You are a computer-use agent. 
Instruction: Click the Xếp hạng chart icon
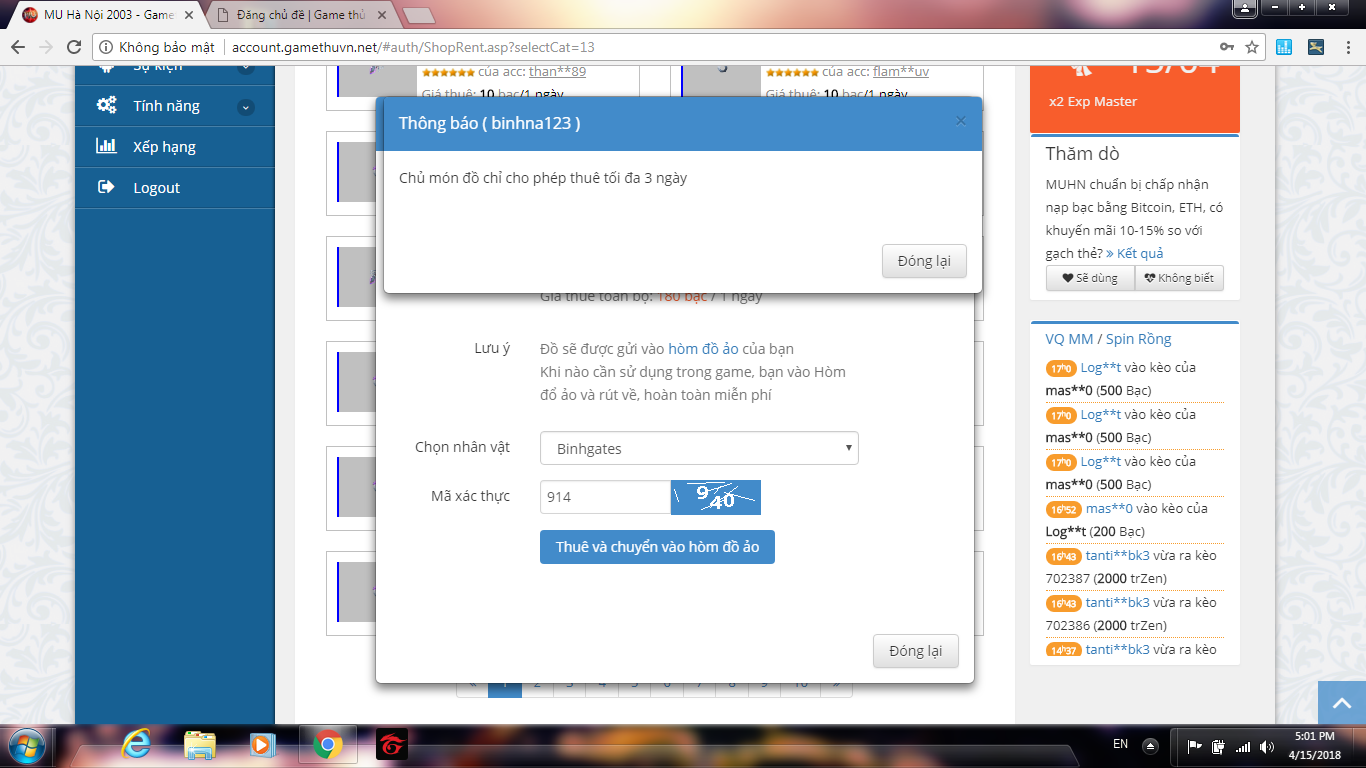click(x=106, y=146)
